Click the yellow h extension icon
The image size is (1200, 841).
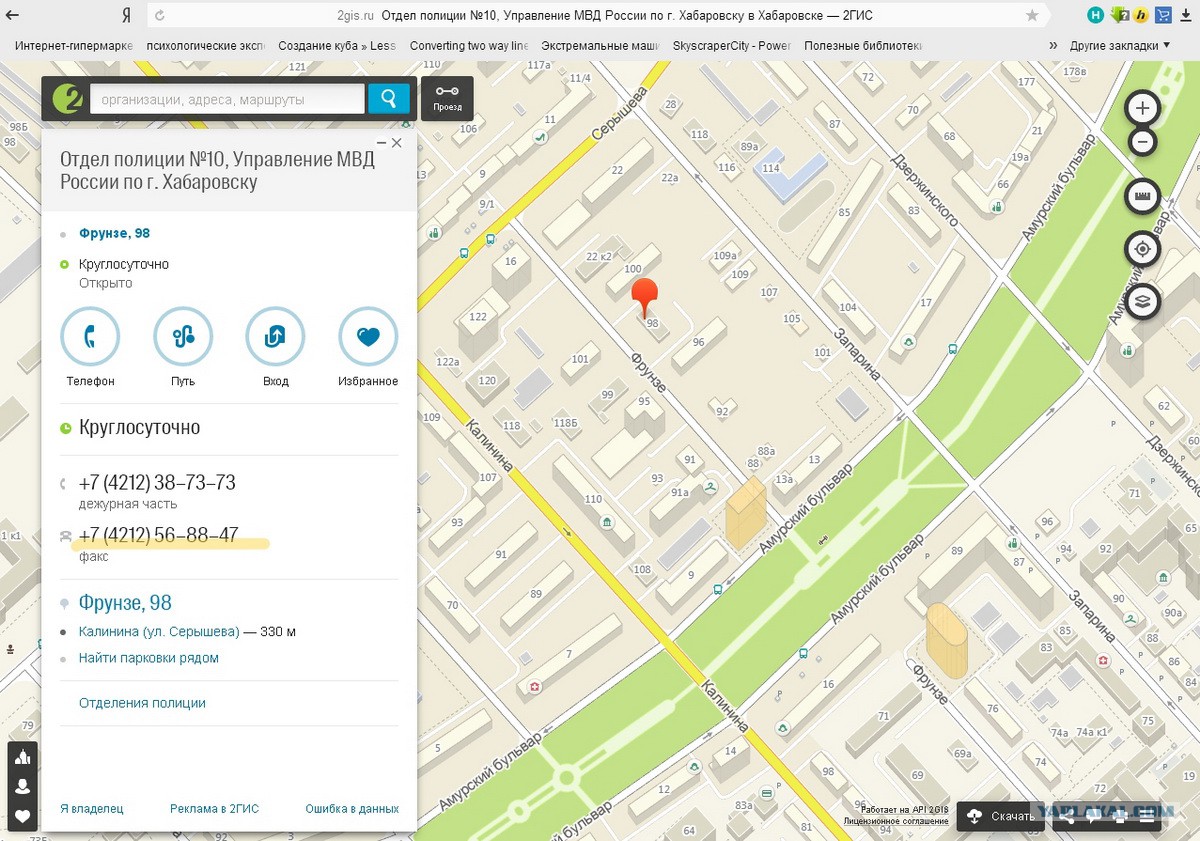click(x=1141, y=15)
